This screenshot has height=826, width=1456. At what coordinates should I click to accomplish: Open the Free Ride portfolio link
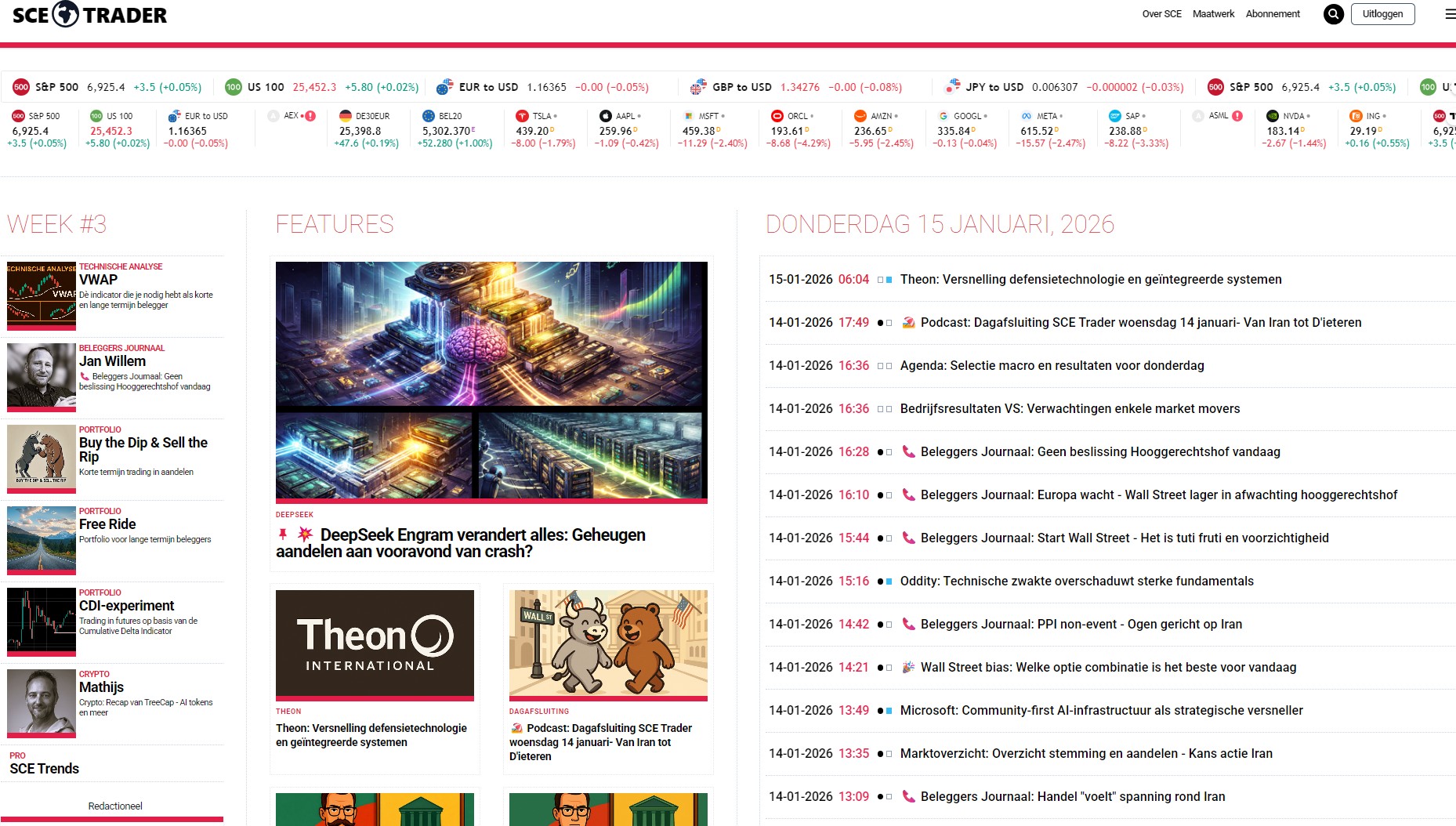tap(107, 524)
